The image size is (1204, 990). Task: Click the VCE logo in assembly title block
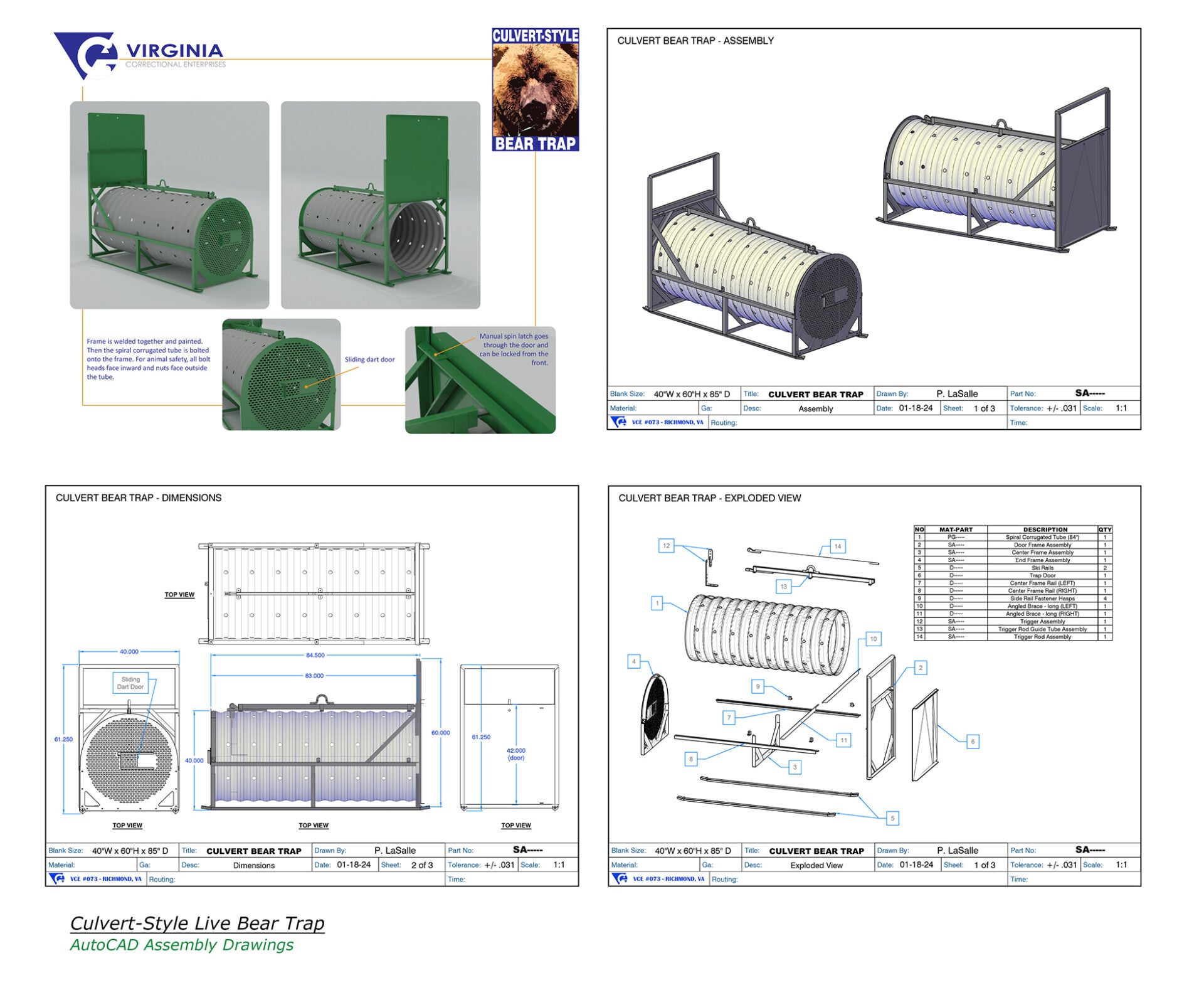(618, 422)
